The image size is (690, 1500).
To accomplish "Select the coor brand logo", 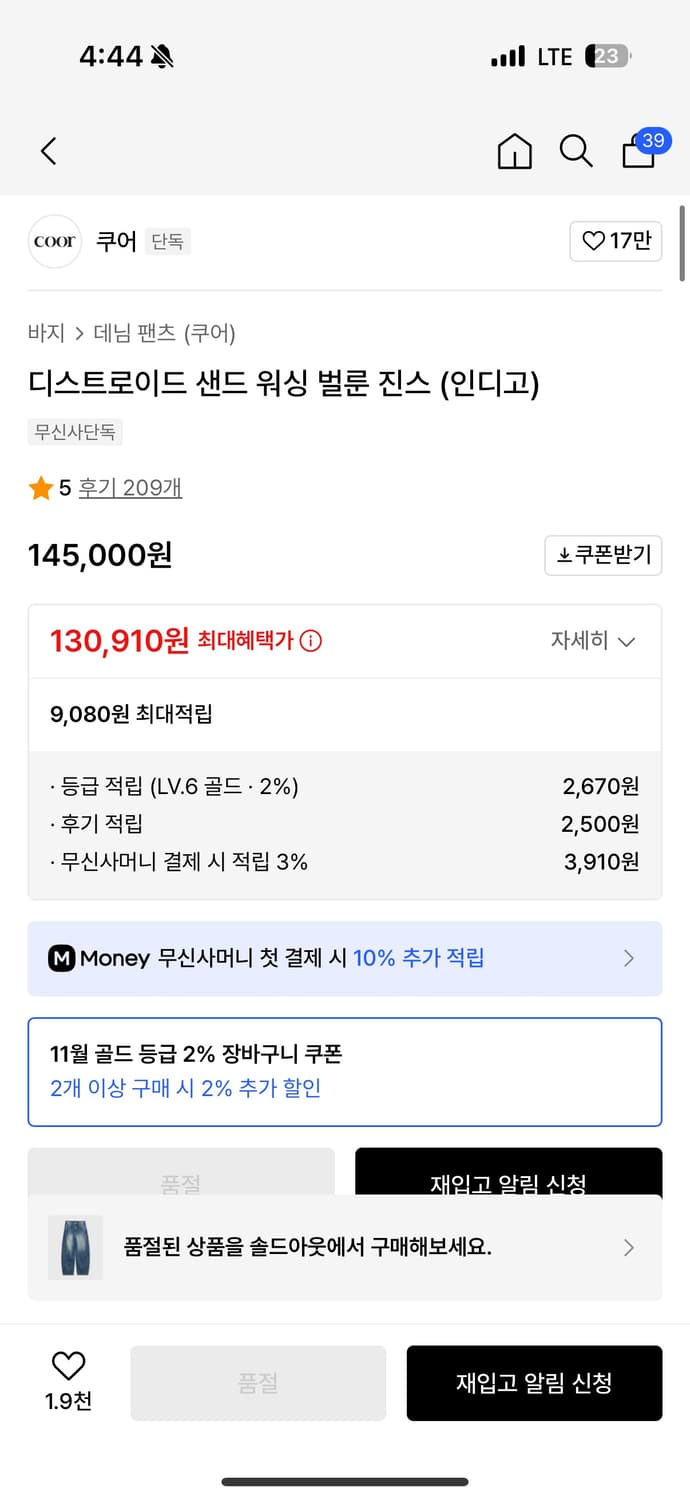I will (54, 241).
